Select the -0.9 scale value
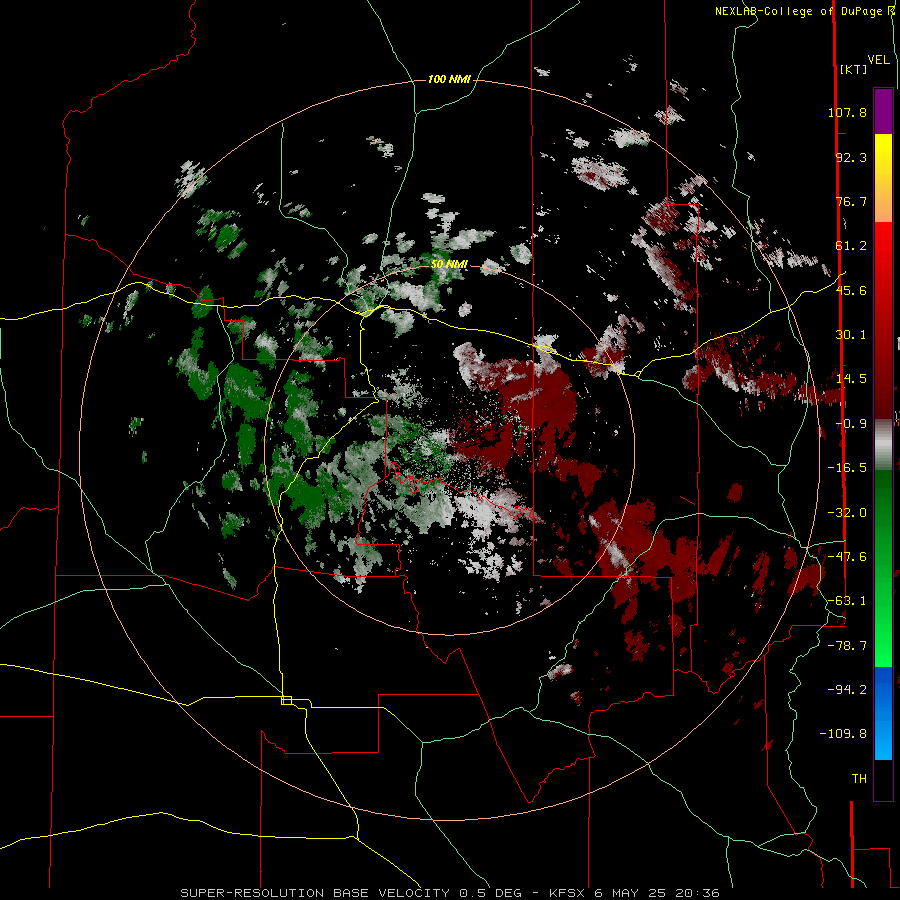The width and height of the screenshot is (900, 900). coord(851,424)
